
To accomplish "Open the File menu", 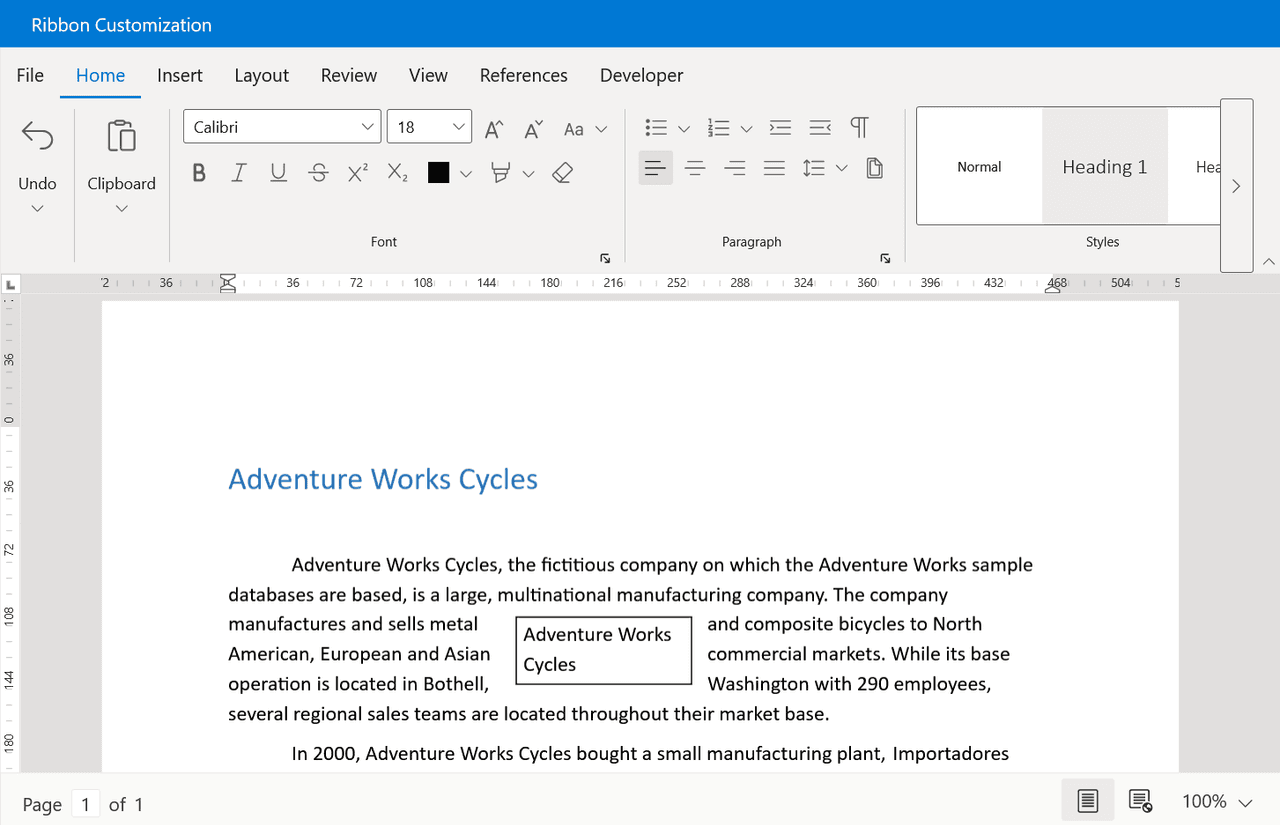I will point(30,75).
